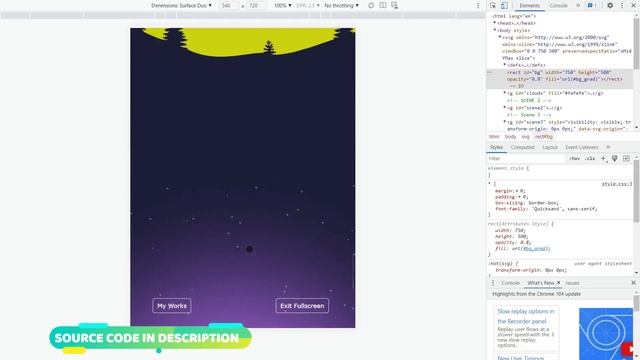Open Slow replay options in the Recorder link
The image size is (640, 360).
(x=526, y=316)
